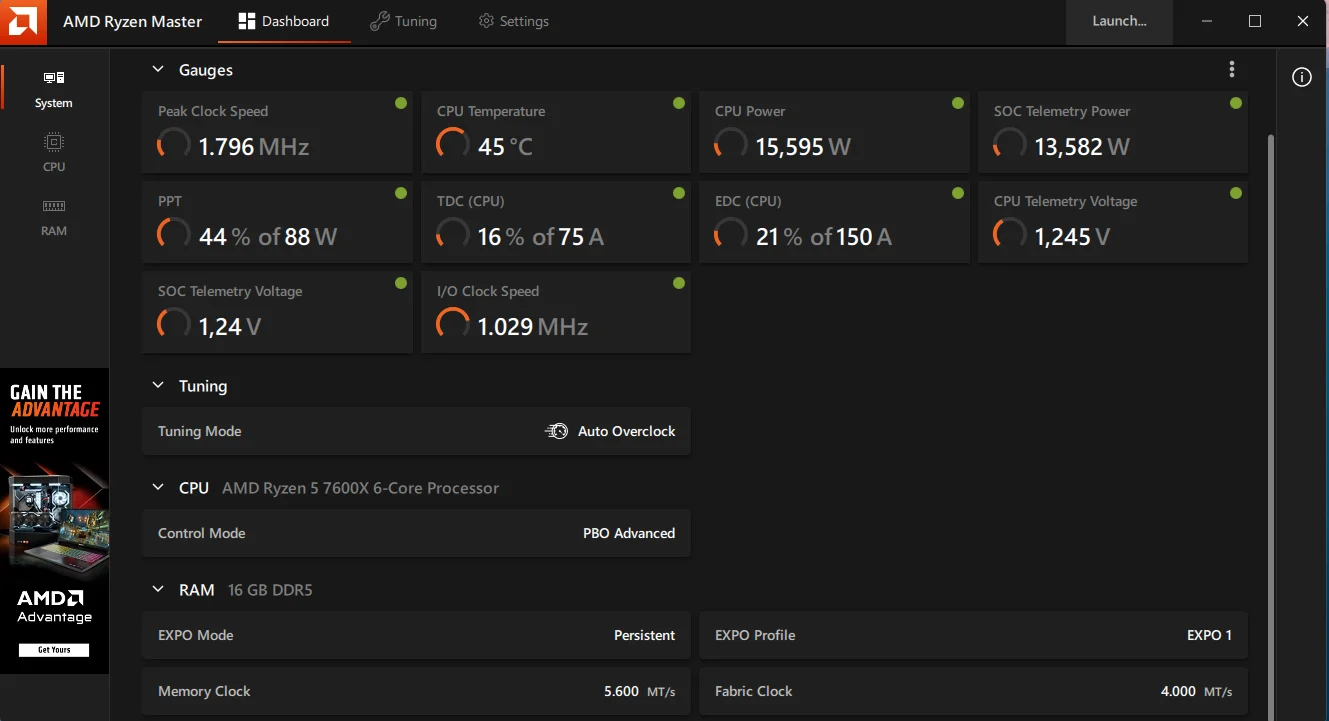Click the TDC (CPU) green status dot
Image resolution: width=1329 pixels, height=721 pixels.
pos(679,193)
